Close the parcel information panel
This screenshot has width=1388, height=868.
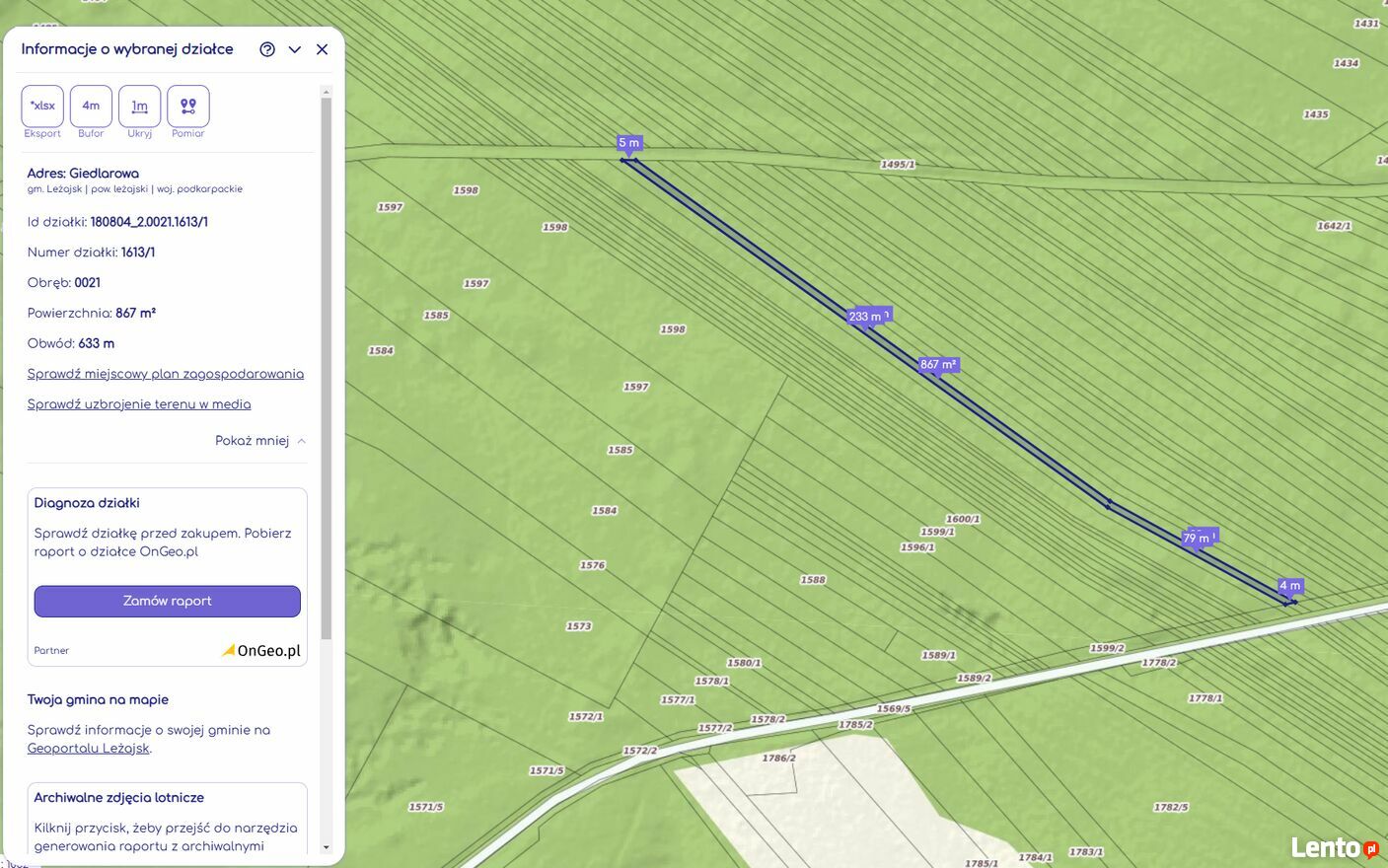(x=322, y=49)
